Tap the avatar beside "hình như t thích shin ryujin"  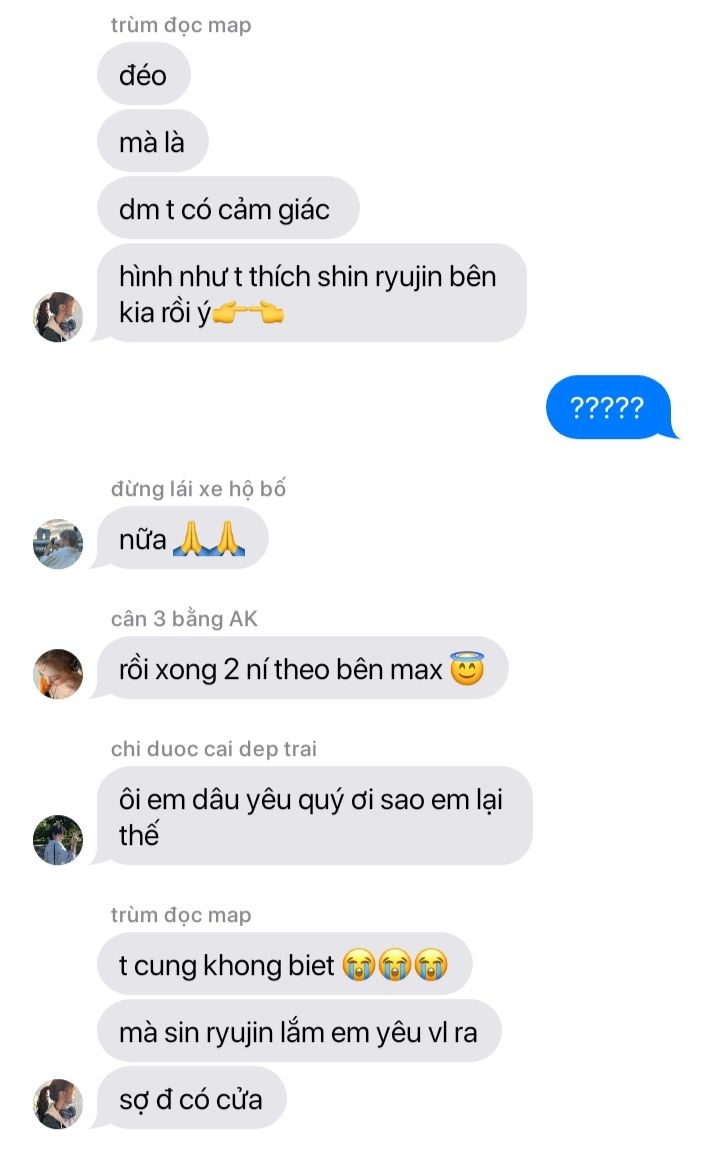[x=58, y=317]
